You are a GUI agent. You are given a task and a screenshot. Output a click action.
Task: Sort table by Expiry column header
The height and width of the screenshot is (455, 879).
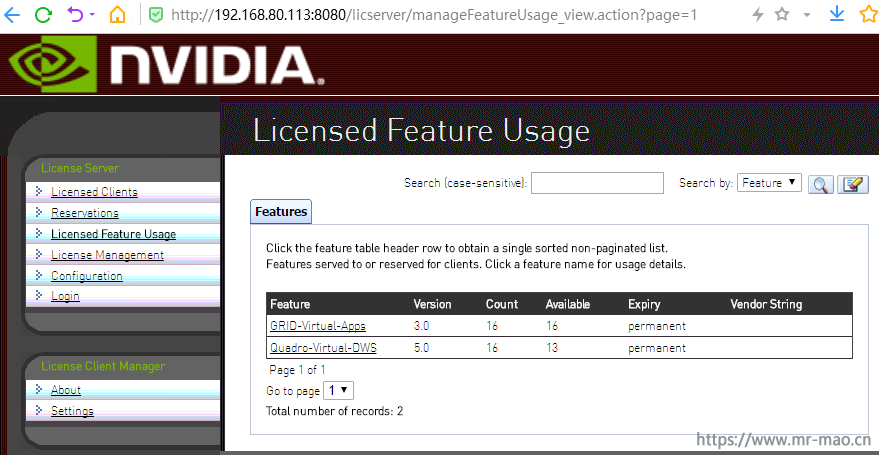pyautogui.click(x=644, y=304)
